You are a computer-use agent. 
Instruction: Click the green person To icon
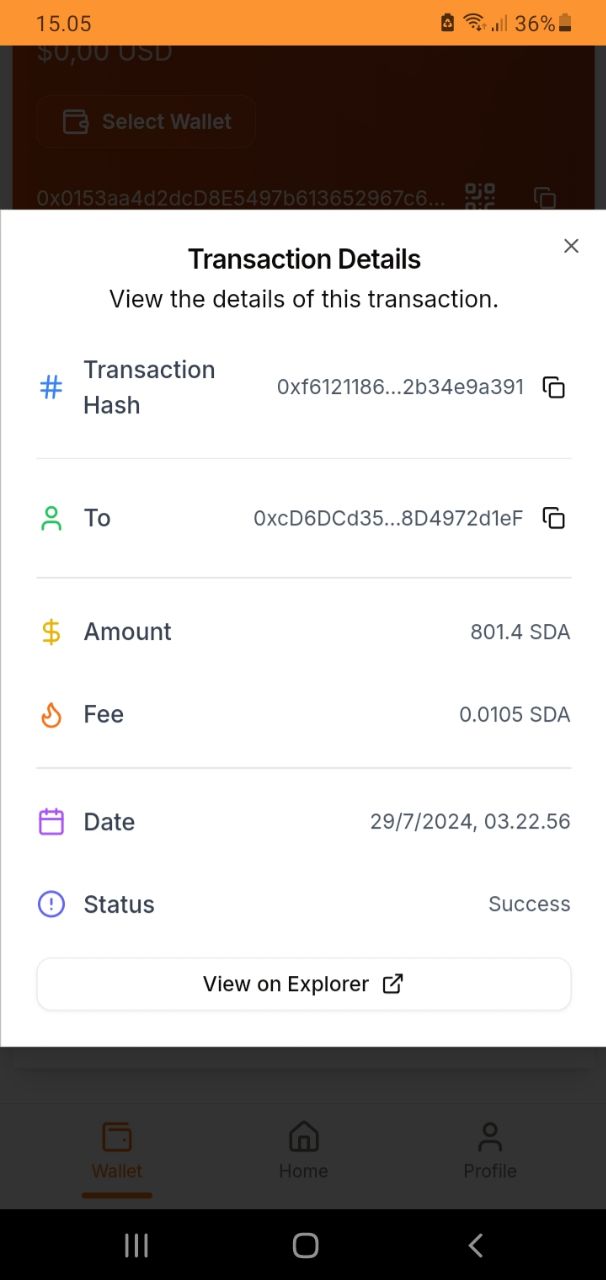click(51, 518)
